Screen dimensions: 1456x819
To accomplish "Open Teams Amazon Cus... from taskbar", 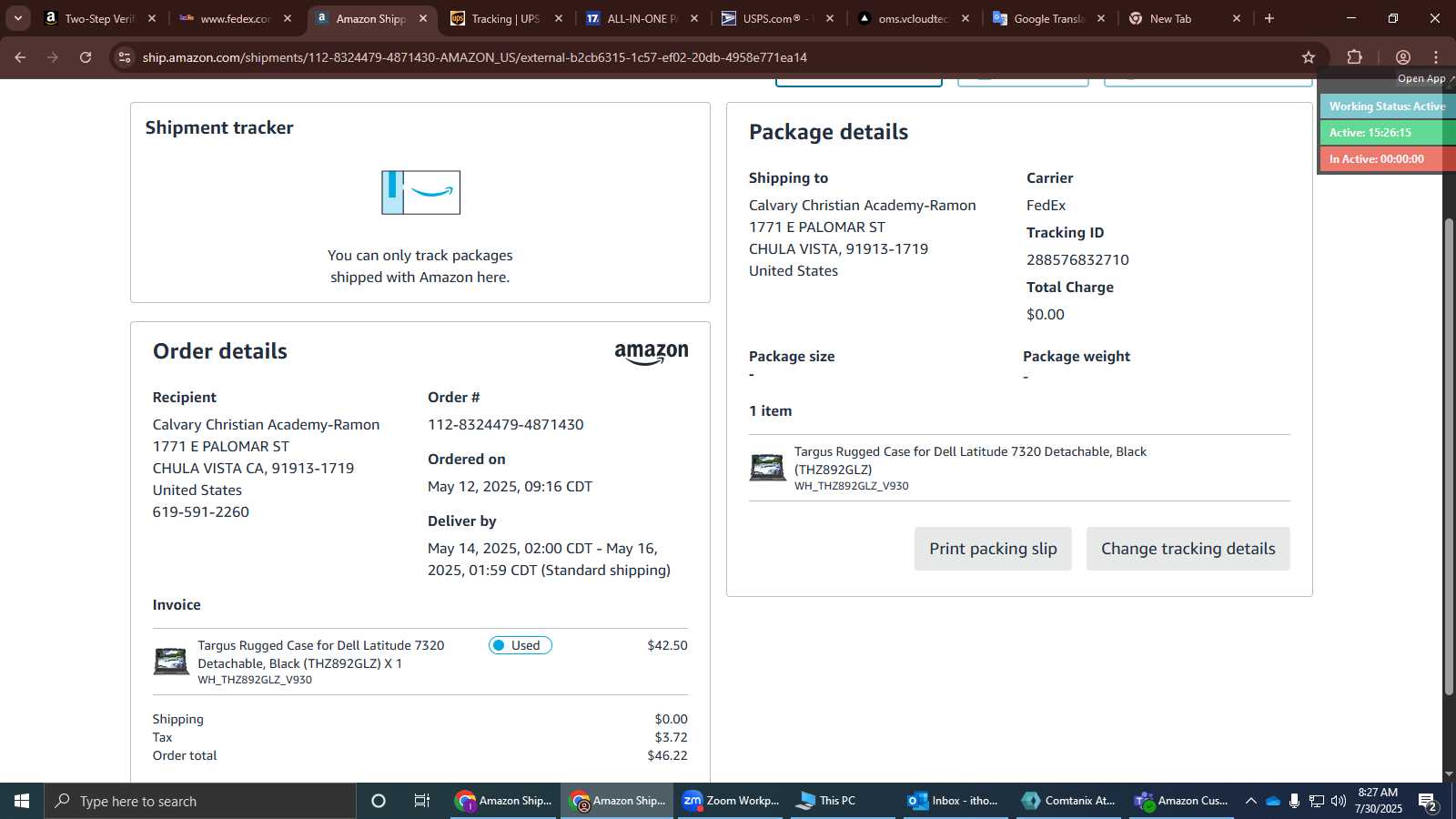I will click(x=1181, y=801).
